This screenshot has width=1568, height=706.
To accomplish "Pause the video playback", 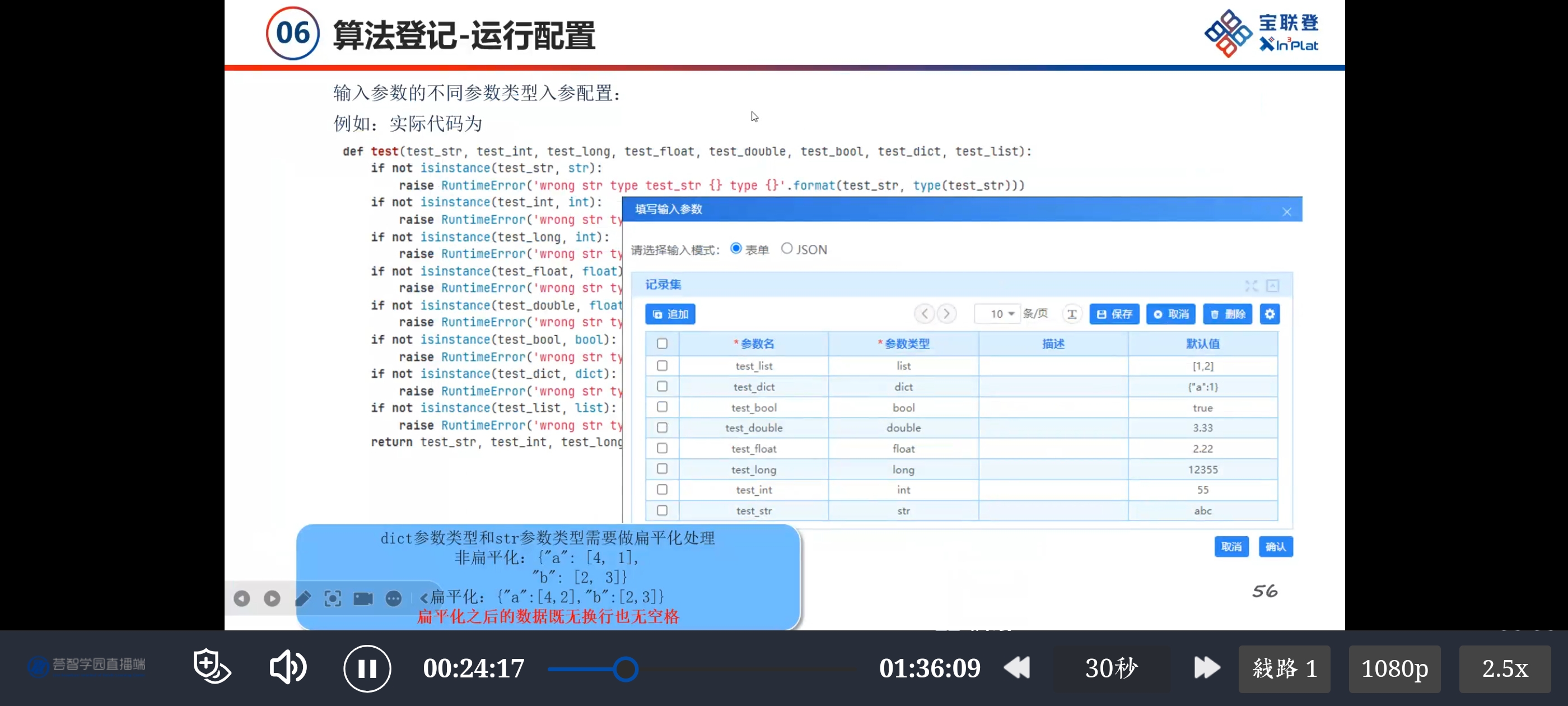I will [367, 668].
